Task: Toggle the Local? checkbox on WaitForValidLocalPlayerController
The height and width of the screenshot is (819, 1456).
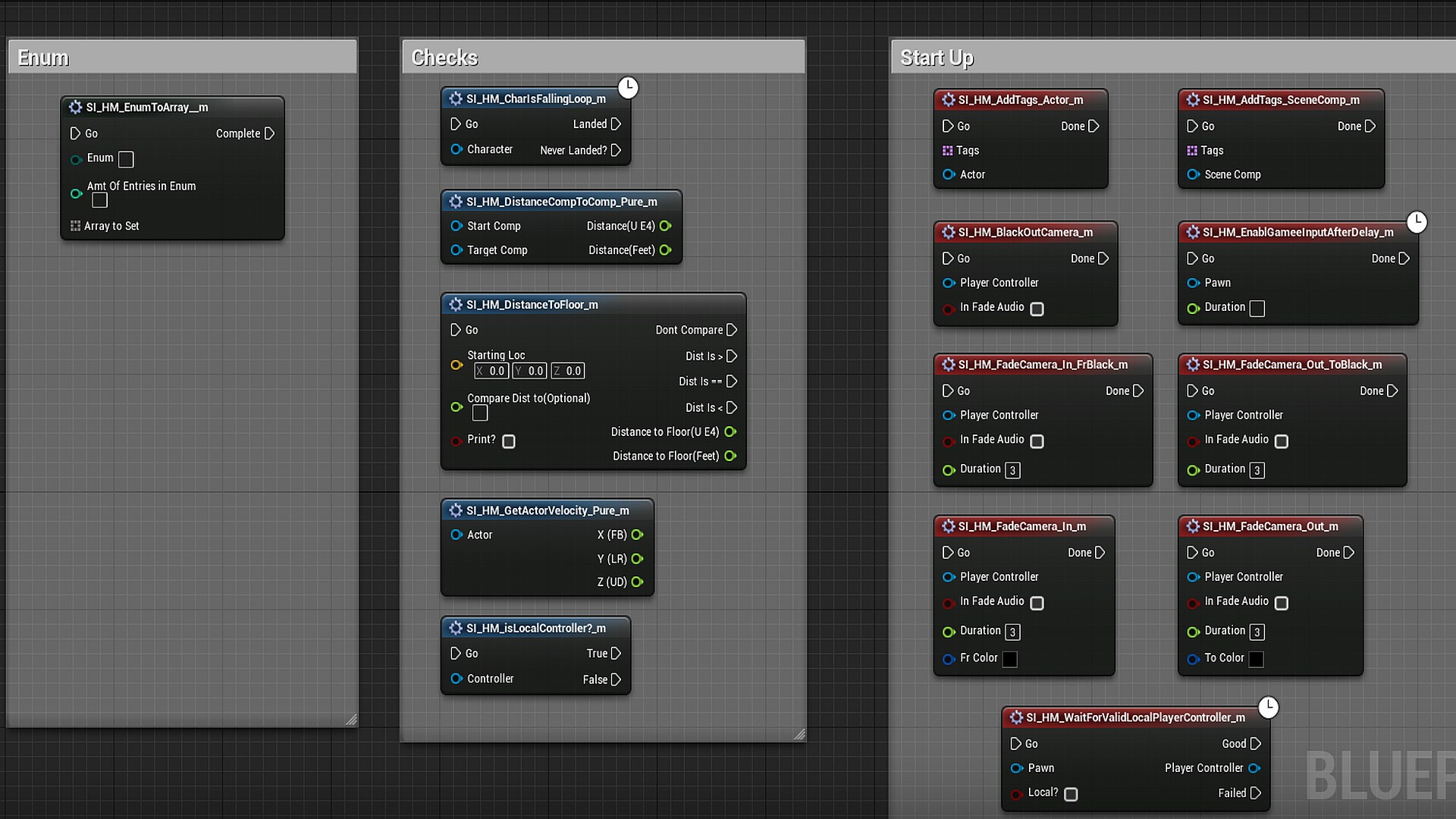Action: point(1071,794)
